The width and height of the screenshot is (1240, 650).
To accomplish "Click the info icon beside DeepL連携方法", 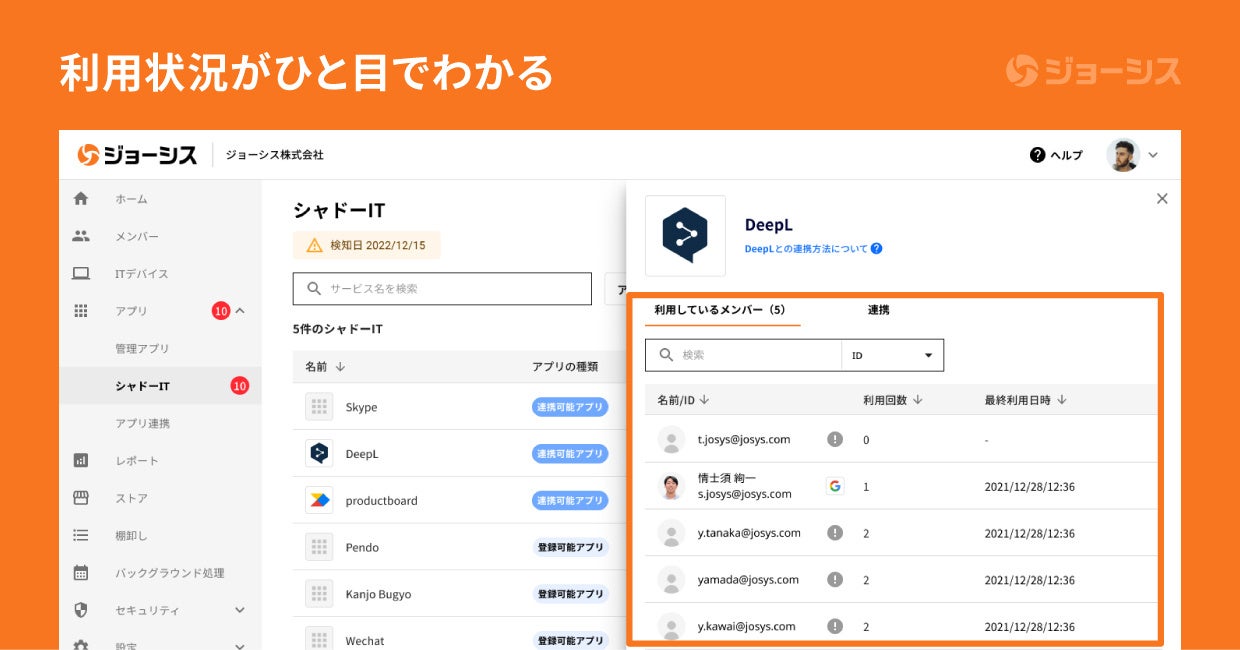I will tap(876, 248).
